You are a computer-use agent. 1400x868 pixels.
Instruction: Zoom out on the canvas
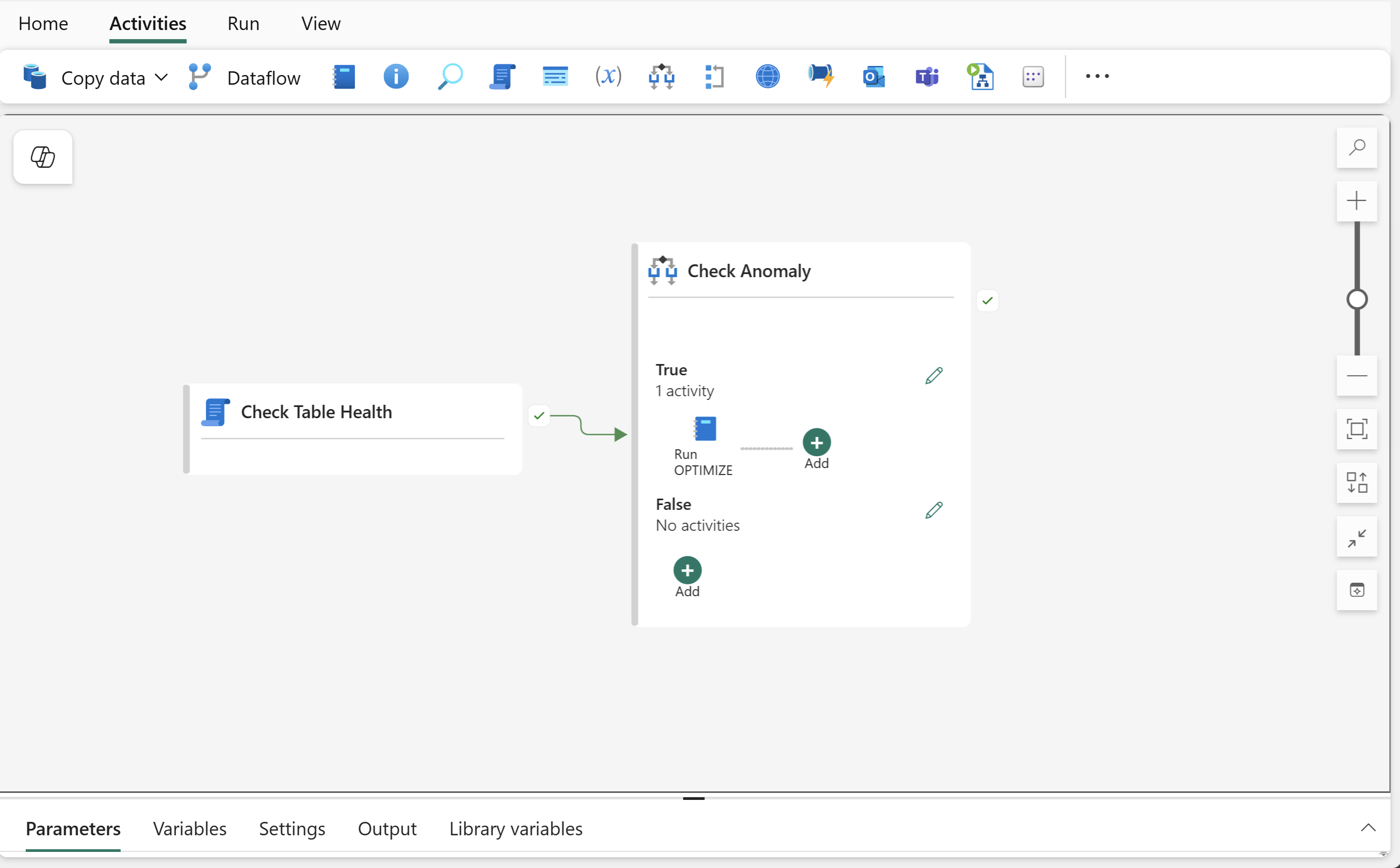pyautogui.click(x=1357, y=375)
